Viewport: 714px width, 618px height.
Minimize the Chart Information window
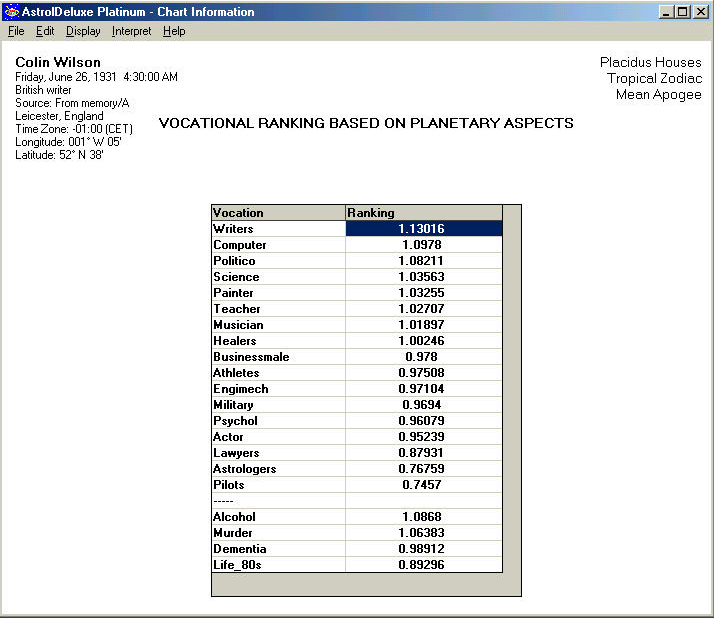666,12
